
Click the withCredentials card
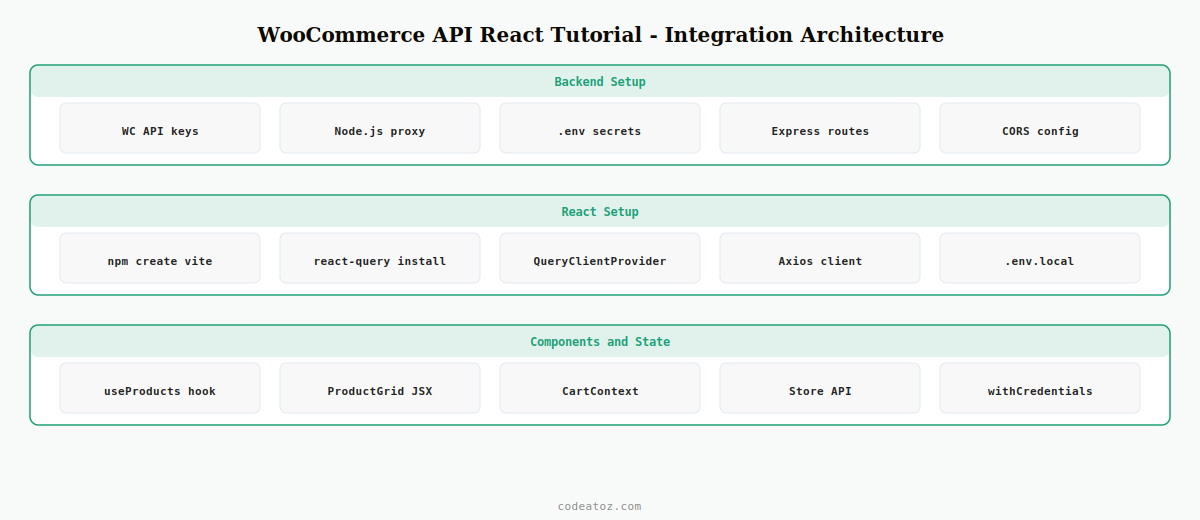(x=1040, y=388)
